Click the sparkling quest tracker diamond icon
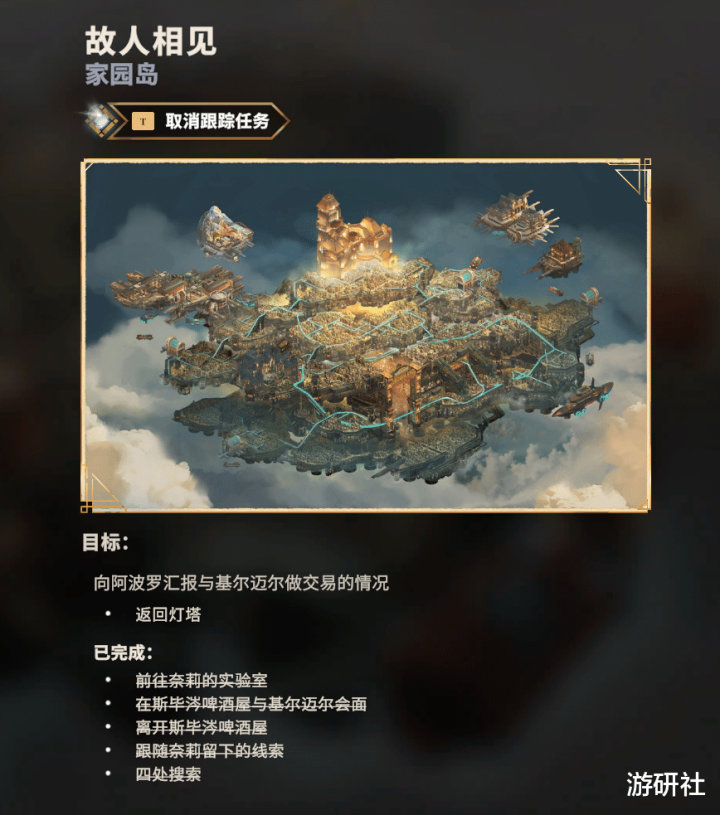 (101, 120)
